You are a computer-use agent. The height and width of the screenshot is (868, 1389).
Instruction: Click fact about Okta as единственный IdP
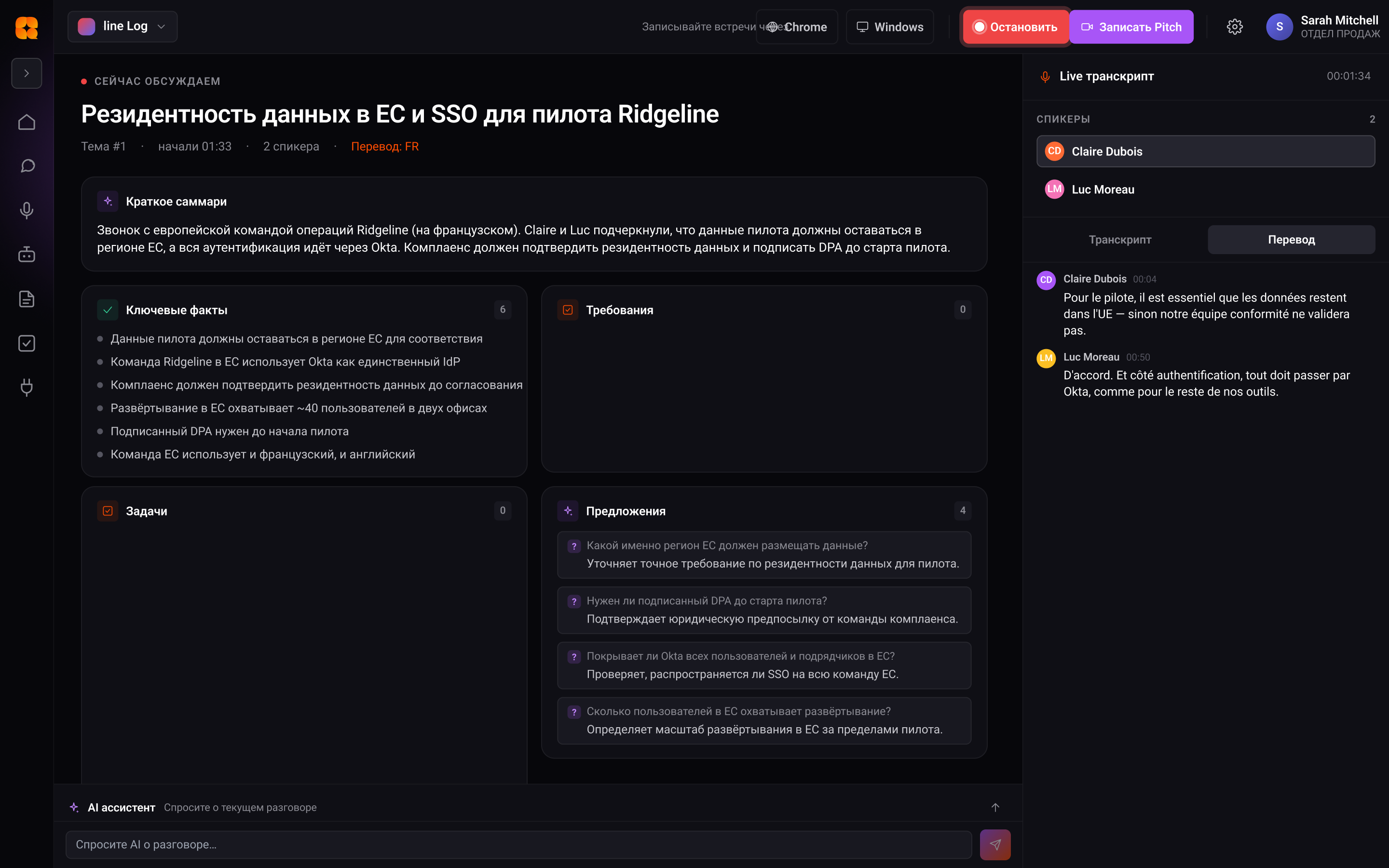(285, 362)
